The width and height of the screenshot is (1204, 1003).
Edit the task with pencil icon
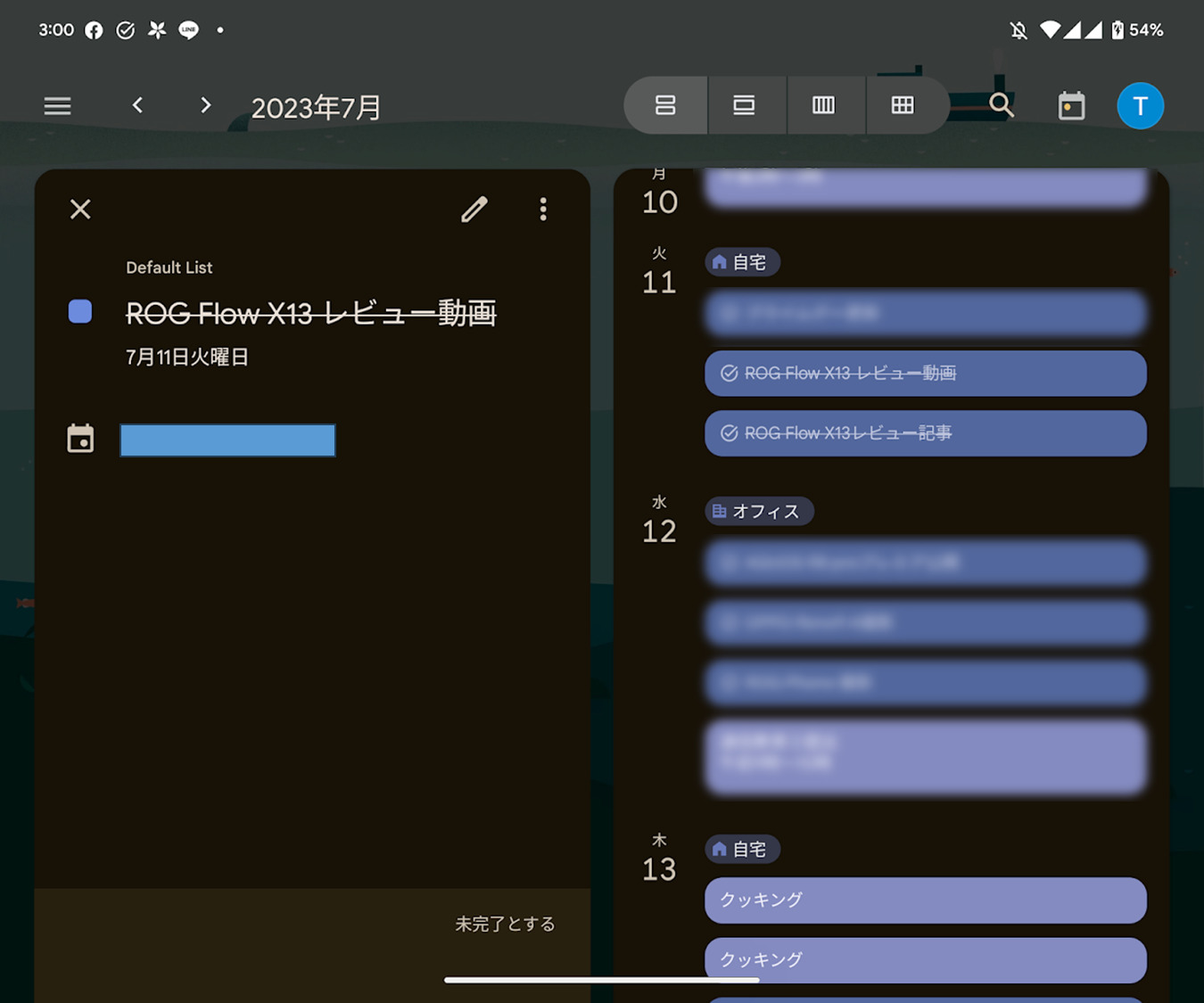[x=474, y=209]
